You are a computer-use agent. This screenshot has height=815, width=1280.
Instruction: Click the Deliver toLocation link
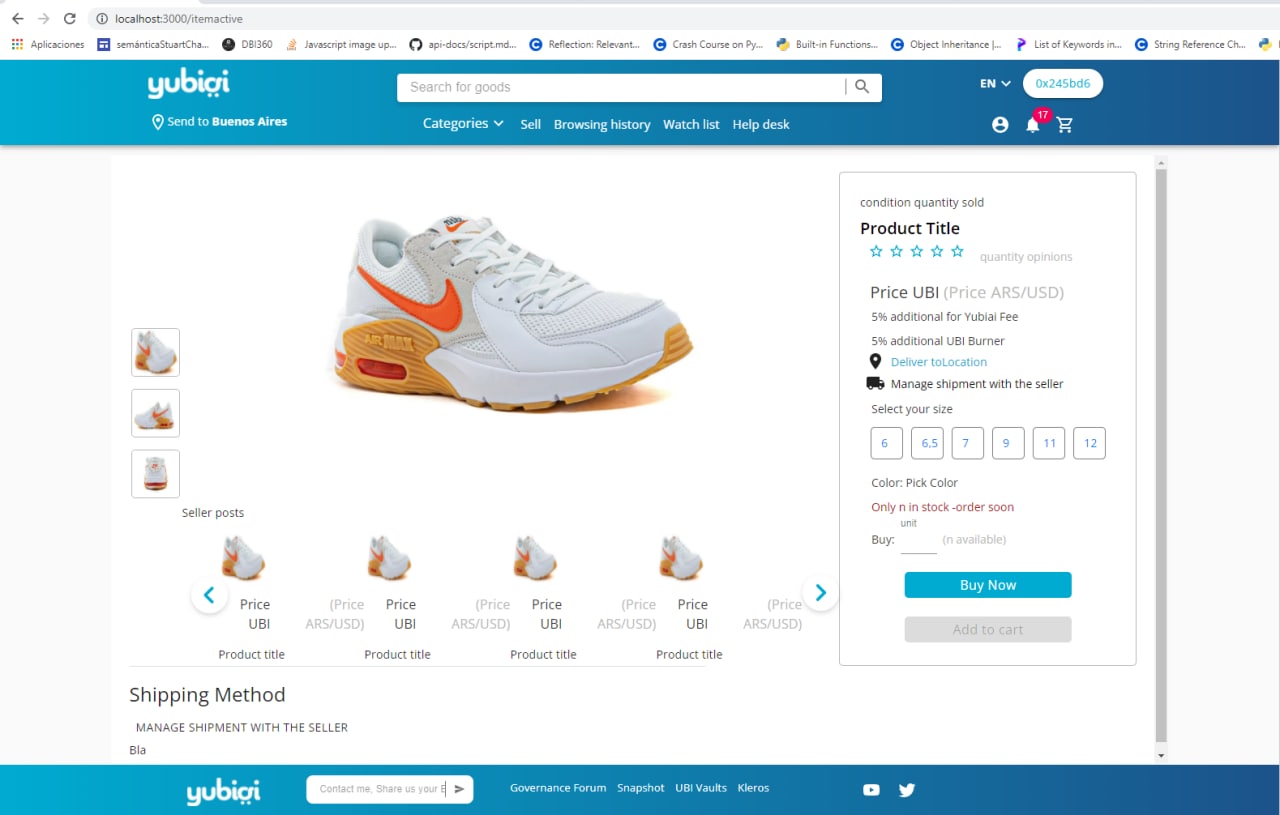click(x=939, y=362)
